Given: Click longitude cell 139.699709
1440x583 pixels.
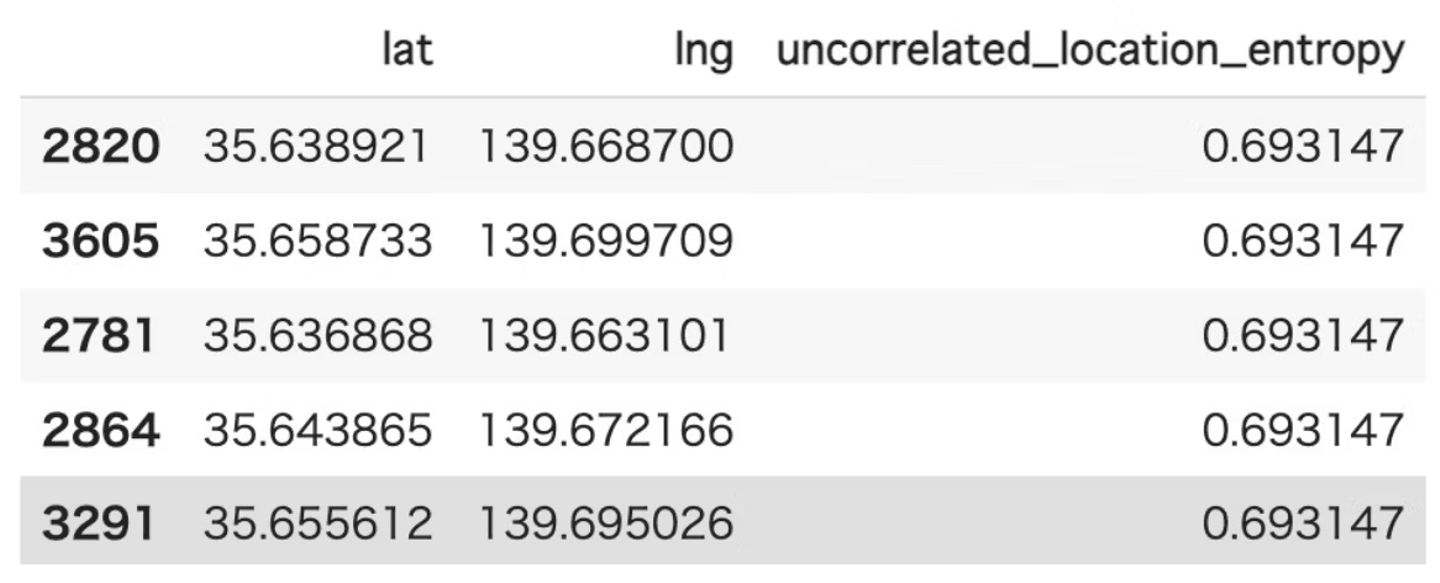Looking at the screenshot, I should click(606, 241).
